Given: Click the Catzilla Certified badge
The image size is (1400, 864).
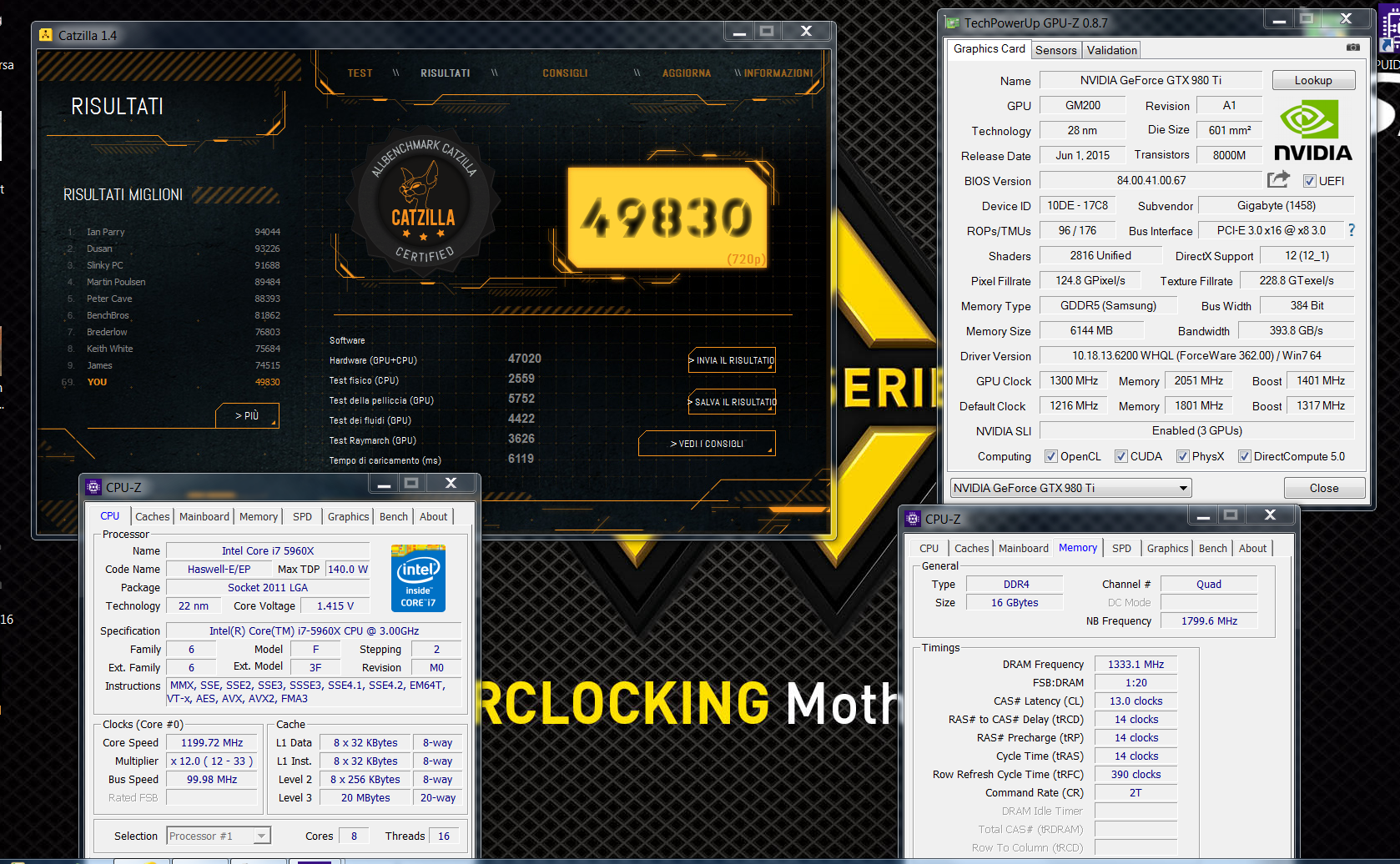Looking at the screenshot, I should coord(424,201).
